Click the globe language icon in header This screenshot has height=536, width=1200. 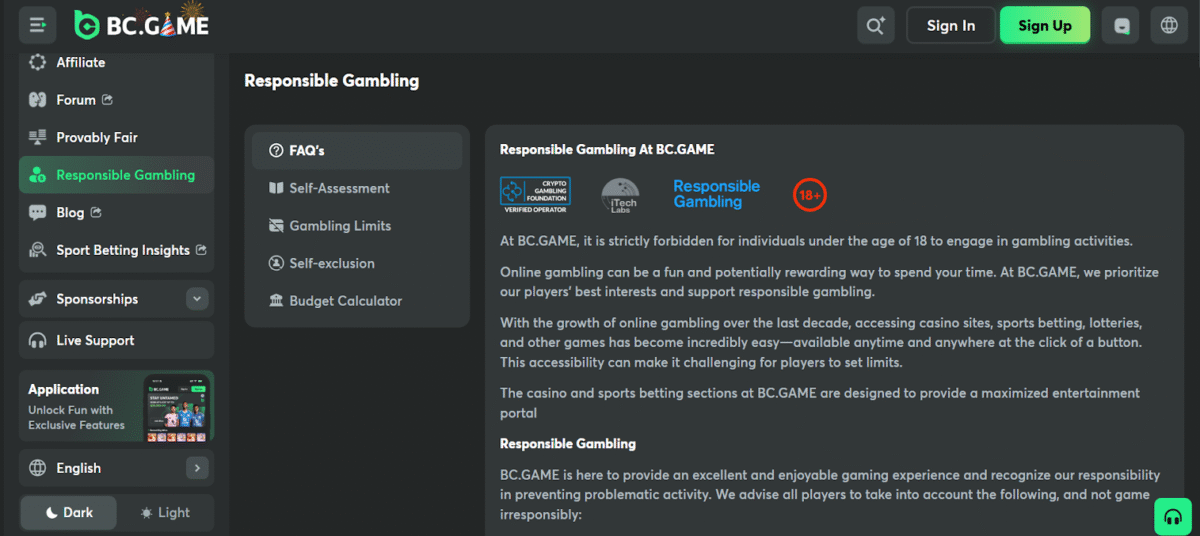point(1169,25)
